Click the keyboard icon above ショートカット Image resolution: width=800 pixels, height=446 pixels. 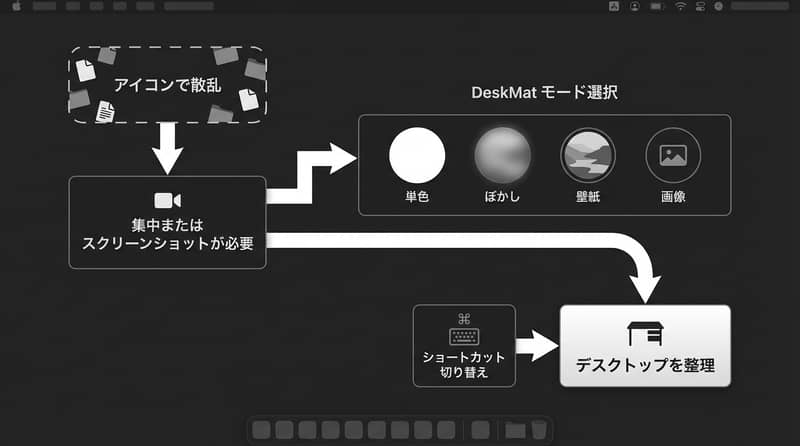click(x=464, y=338)
